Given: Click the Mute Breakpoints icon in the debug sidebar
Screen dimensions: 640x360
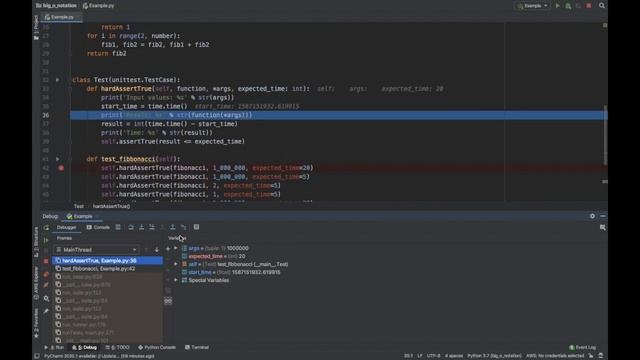Looking at the screenshot, I should pos(46,285).
